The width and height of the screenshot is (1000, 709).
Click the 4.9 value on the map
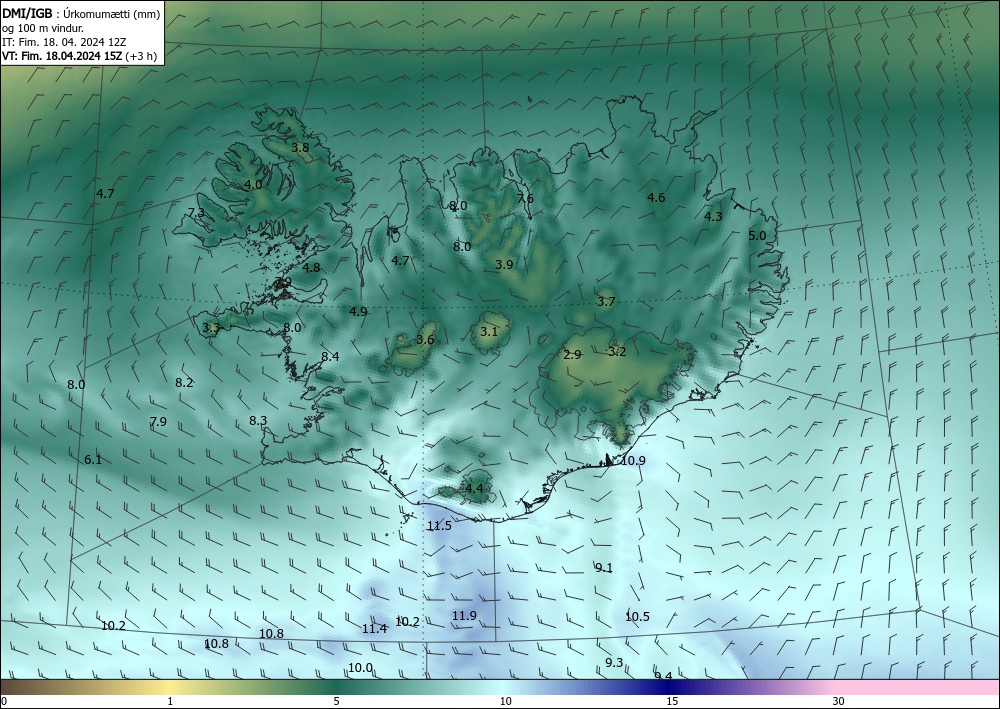(x=358, y=311)
